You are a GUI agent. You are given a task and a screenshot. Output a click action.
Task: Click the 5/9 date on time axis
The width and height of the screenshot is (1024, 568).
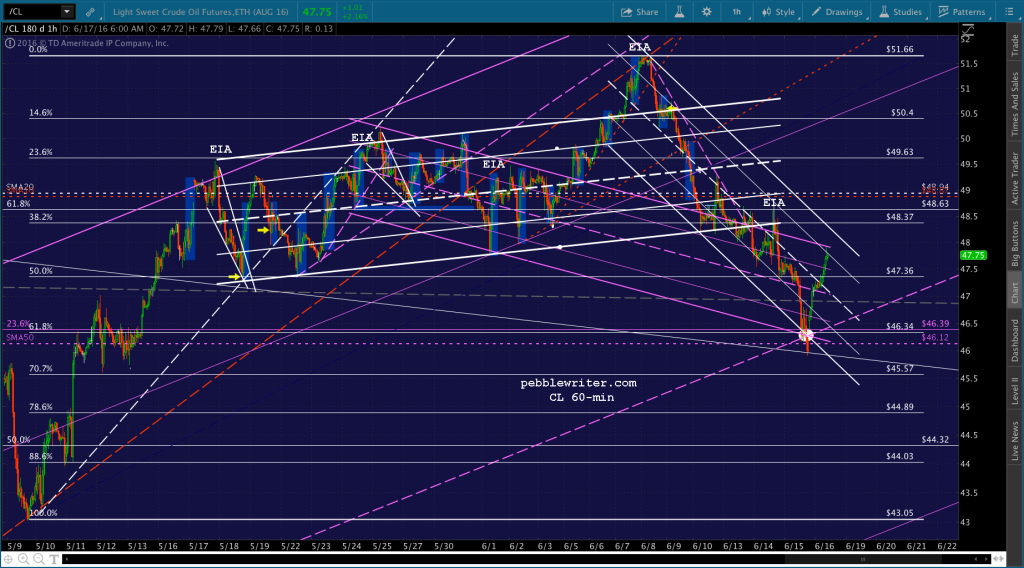tap(14, 546)
